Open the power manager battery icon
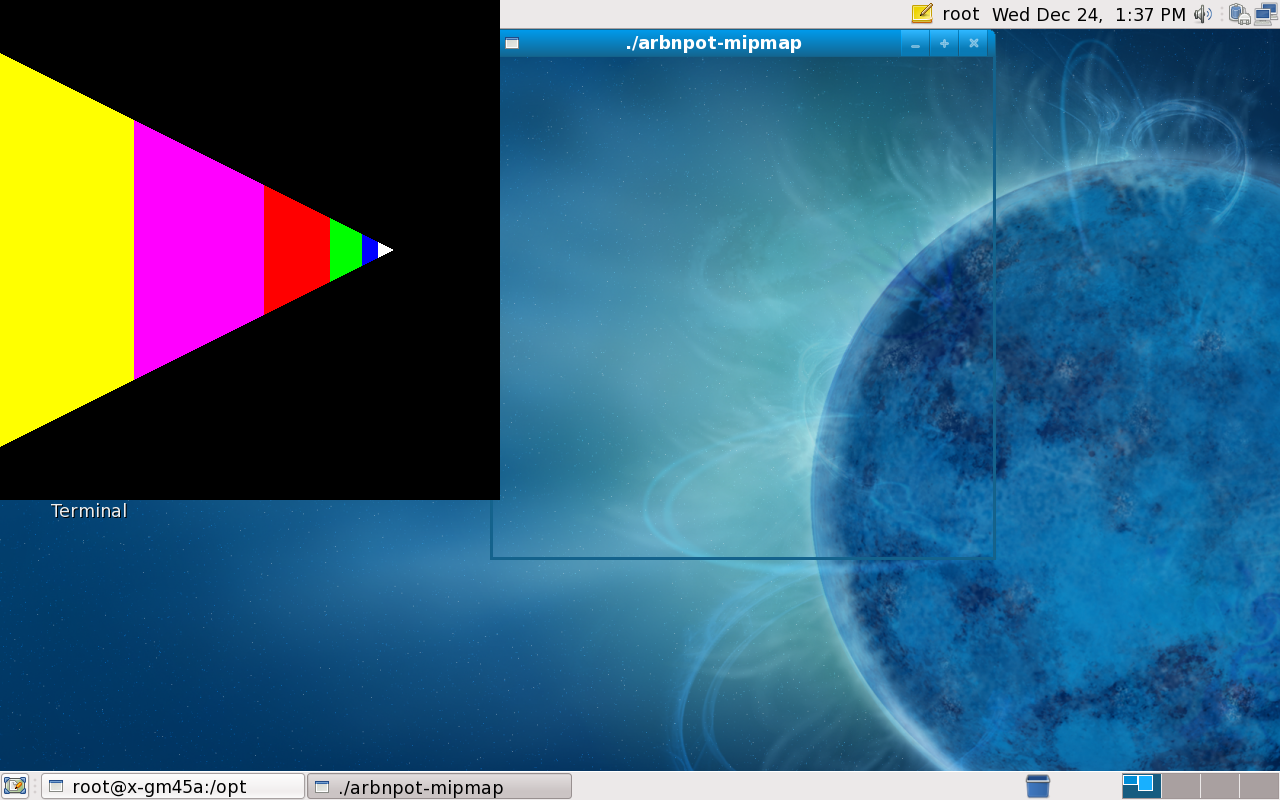The image size is (1280, 800). tap(1239, 14)
